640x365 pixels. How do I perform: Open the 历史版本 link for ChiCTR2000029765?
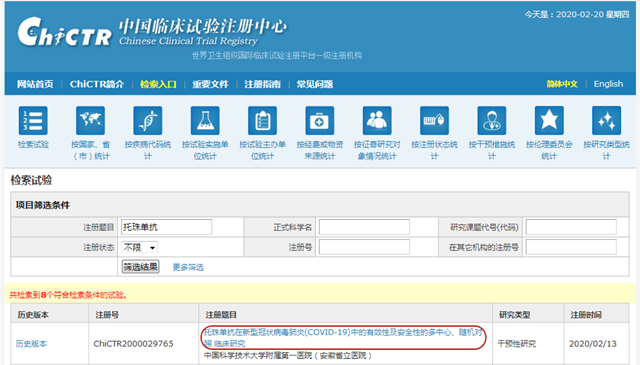(x=31, y=344)
